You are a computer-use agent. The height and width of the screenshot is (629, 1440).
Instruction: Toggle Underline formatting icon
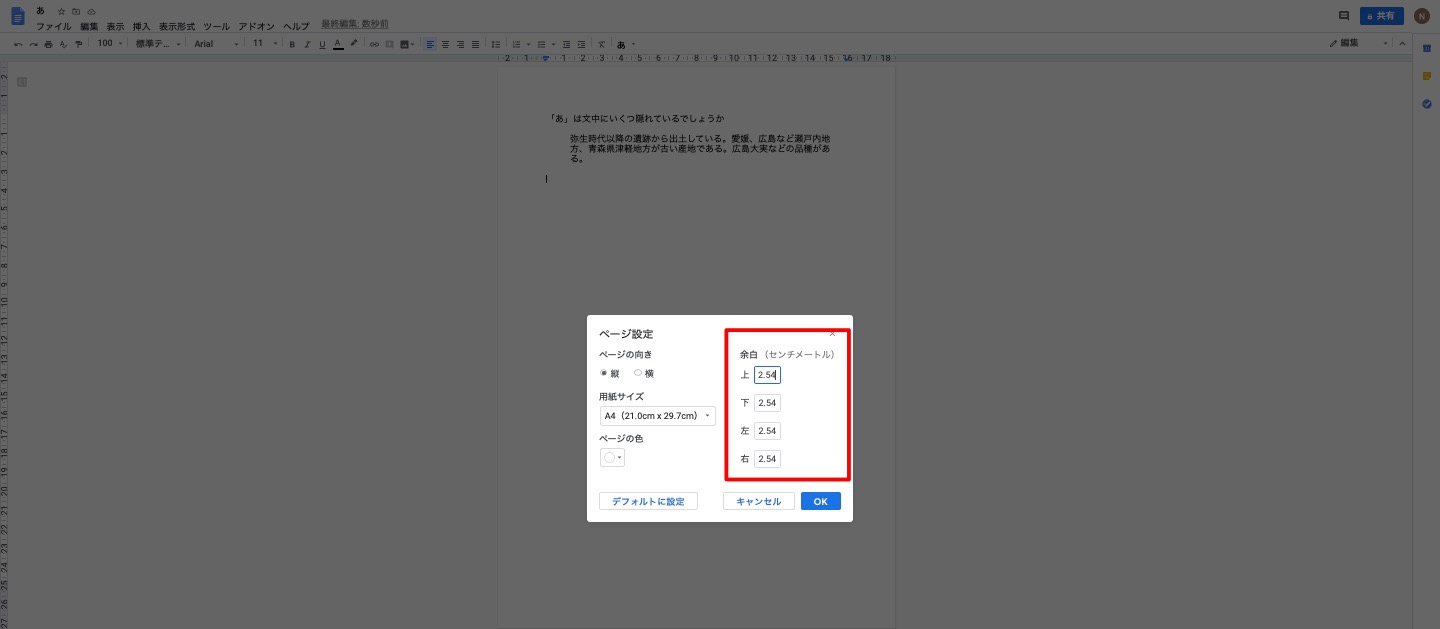pos(322,44)
